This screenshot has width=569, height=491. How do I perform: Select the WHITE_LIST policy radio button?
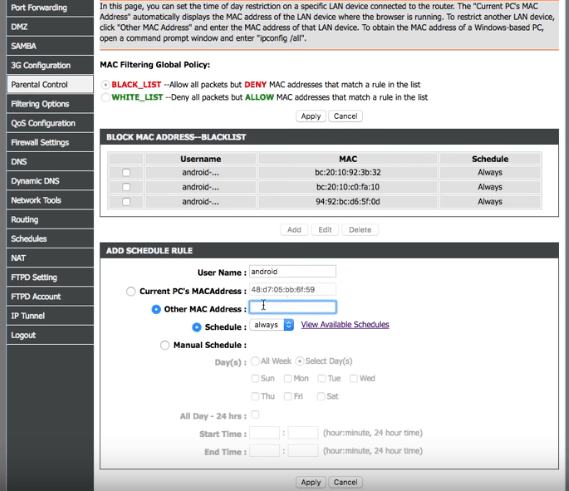(x=105, y=97)
